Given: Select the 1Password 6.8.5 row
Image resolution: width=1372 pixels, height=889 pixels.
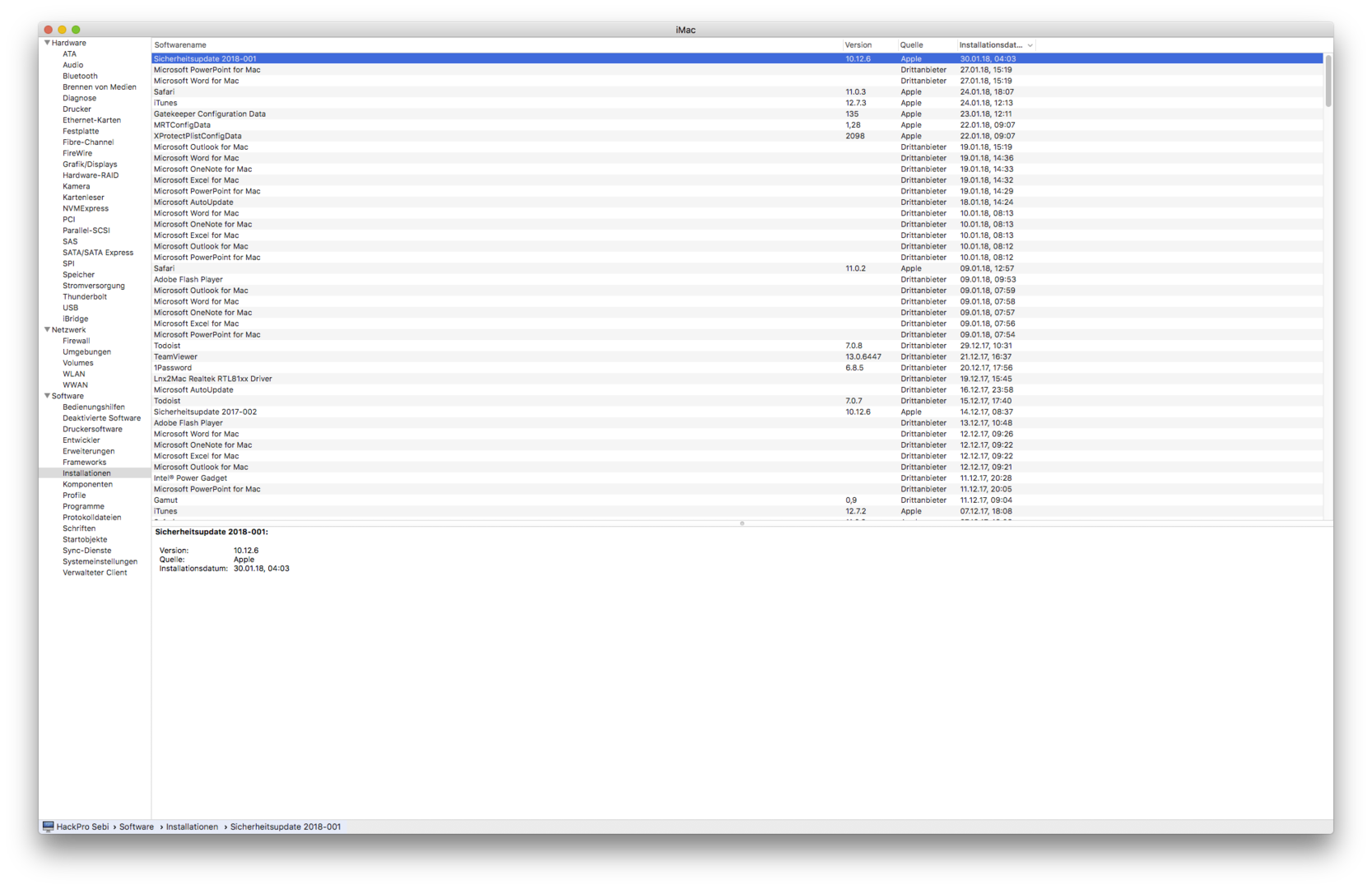Looking at the screenshot, I should 737,368.
